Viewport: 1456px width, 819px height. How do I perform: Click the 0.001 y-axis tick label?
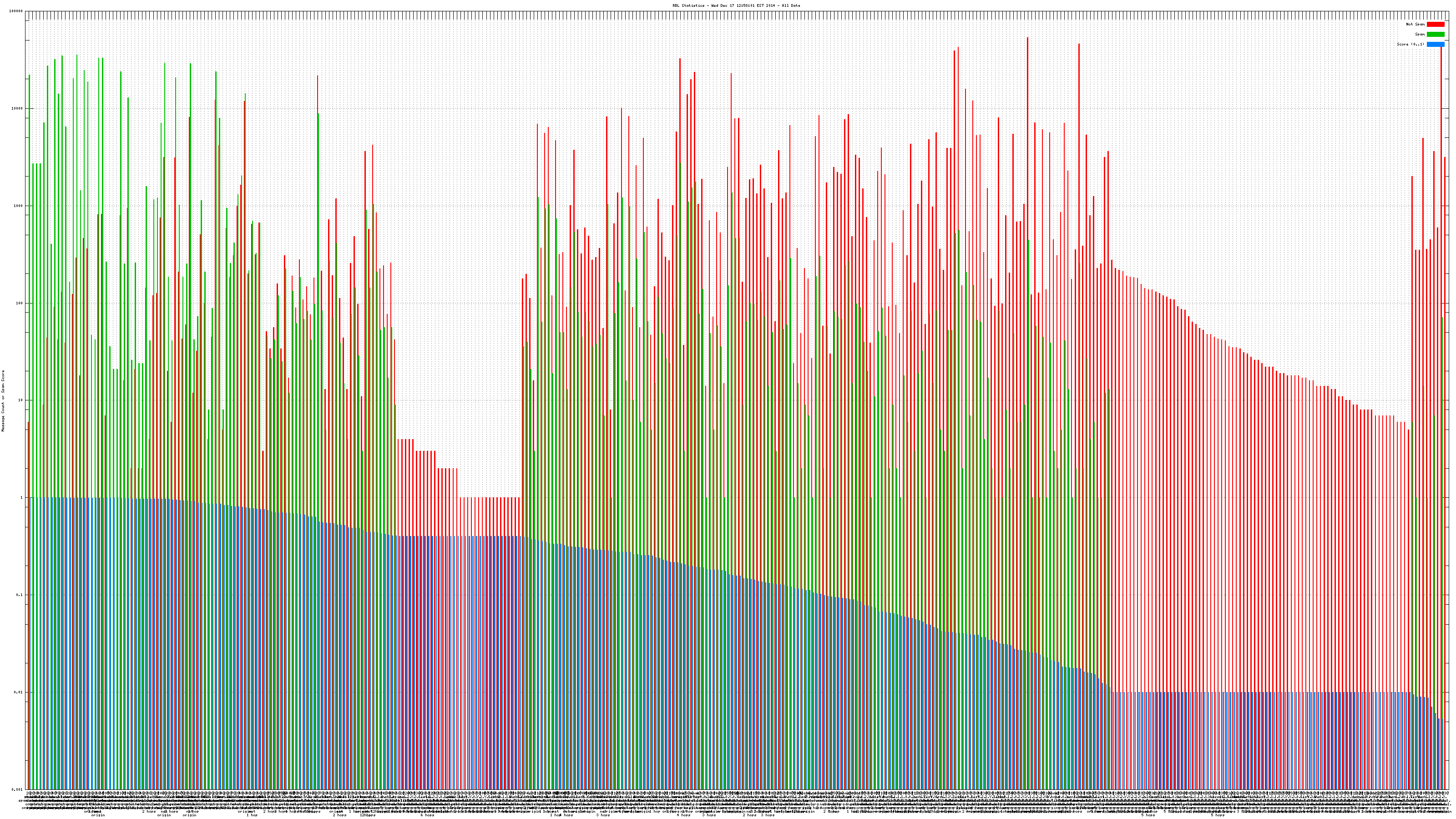[18, 789]
